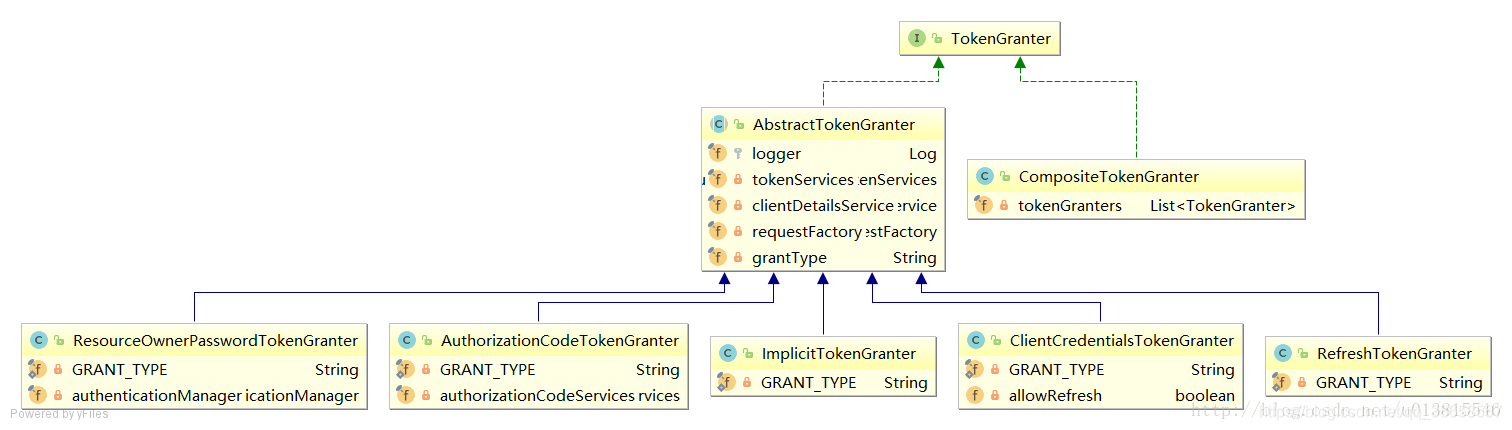The image size is (1512, 430).
Task: Click String type of grantType field
Action: (915, 257)
